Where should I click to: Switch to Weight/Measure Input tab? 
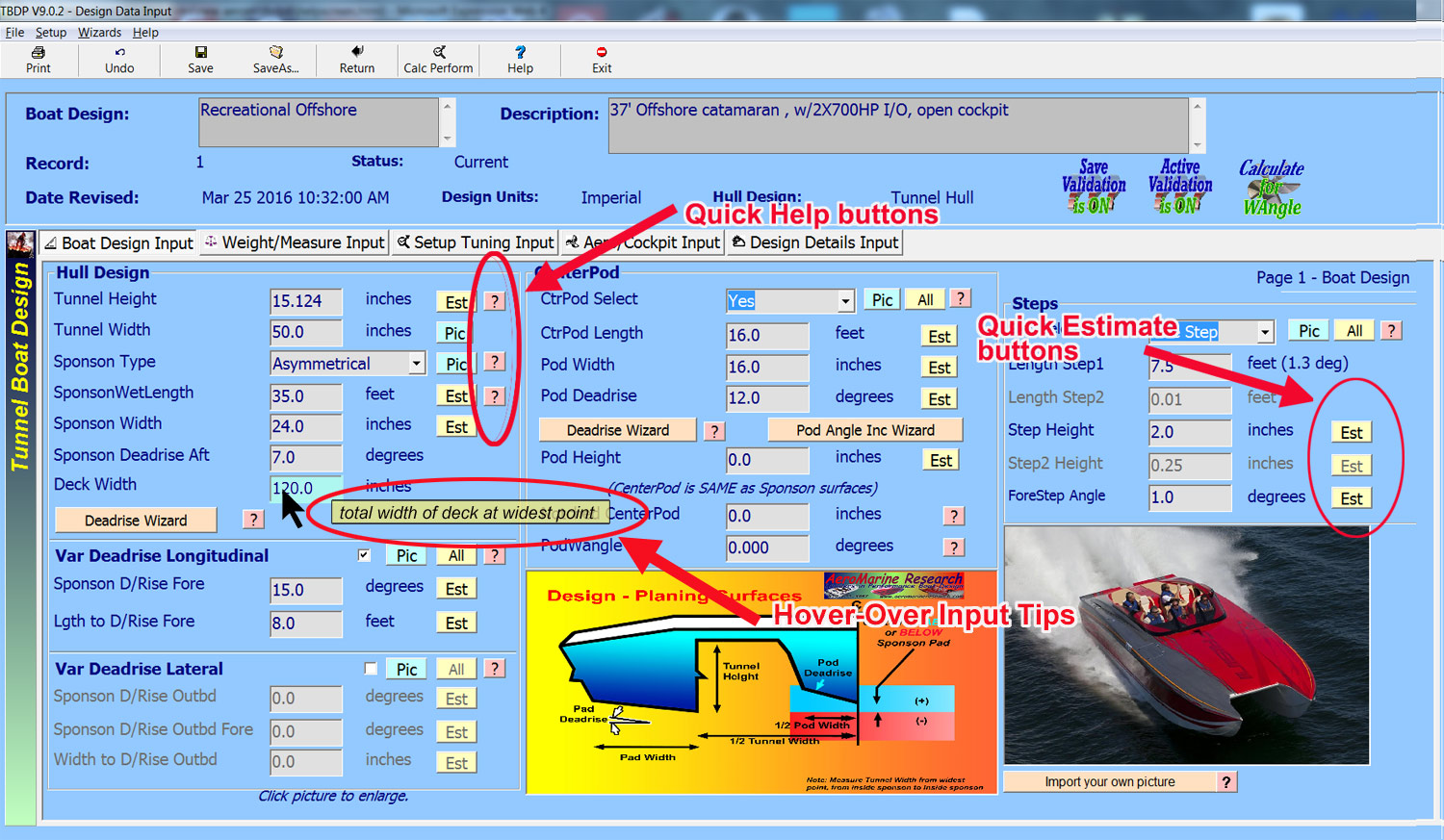click(x=295, y=242)
